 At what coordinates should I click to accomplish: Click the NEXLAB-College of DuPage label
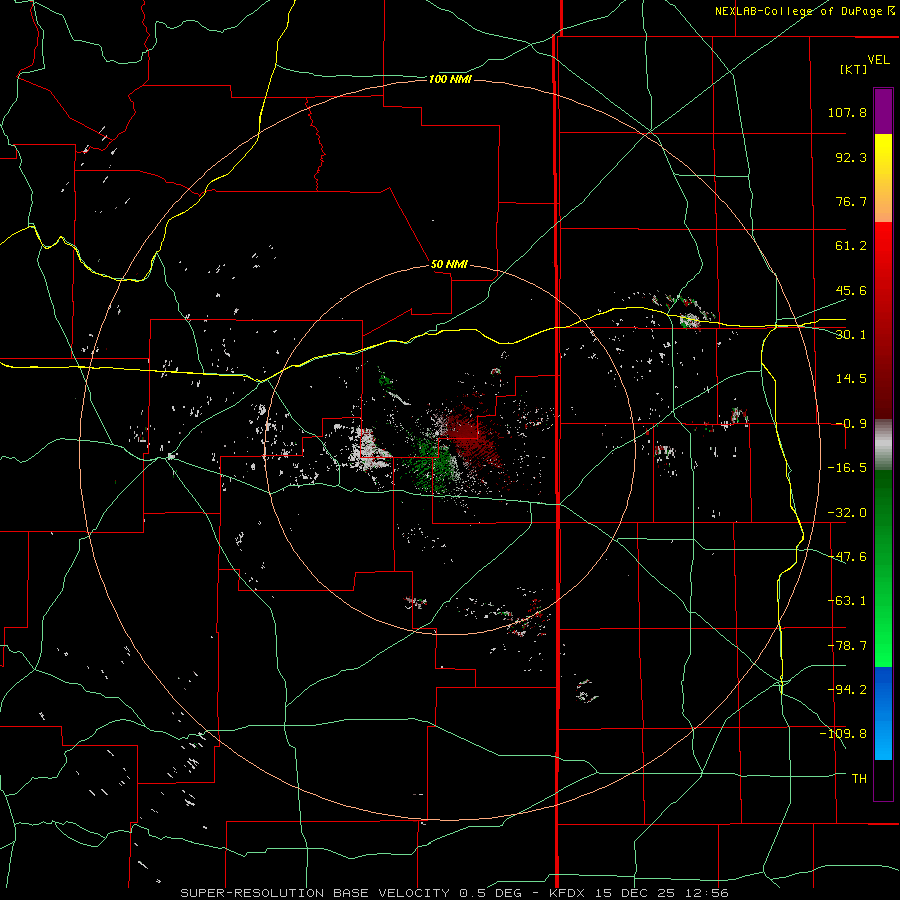(798, 11)
